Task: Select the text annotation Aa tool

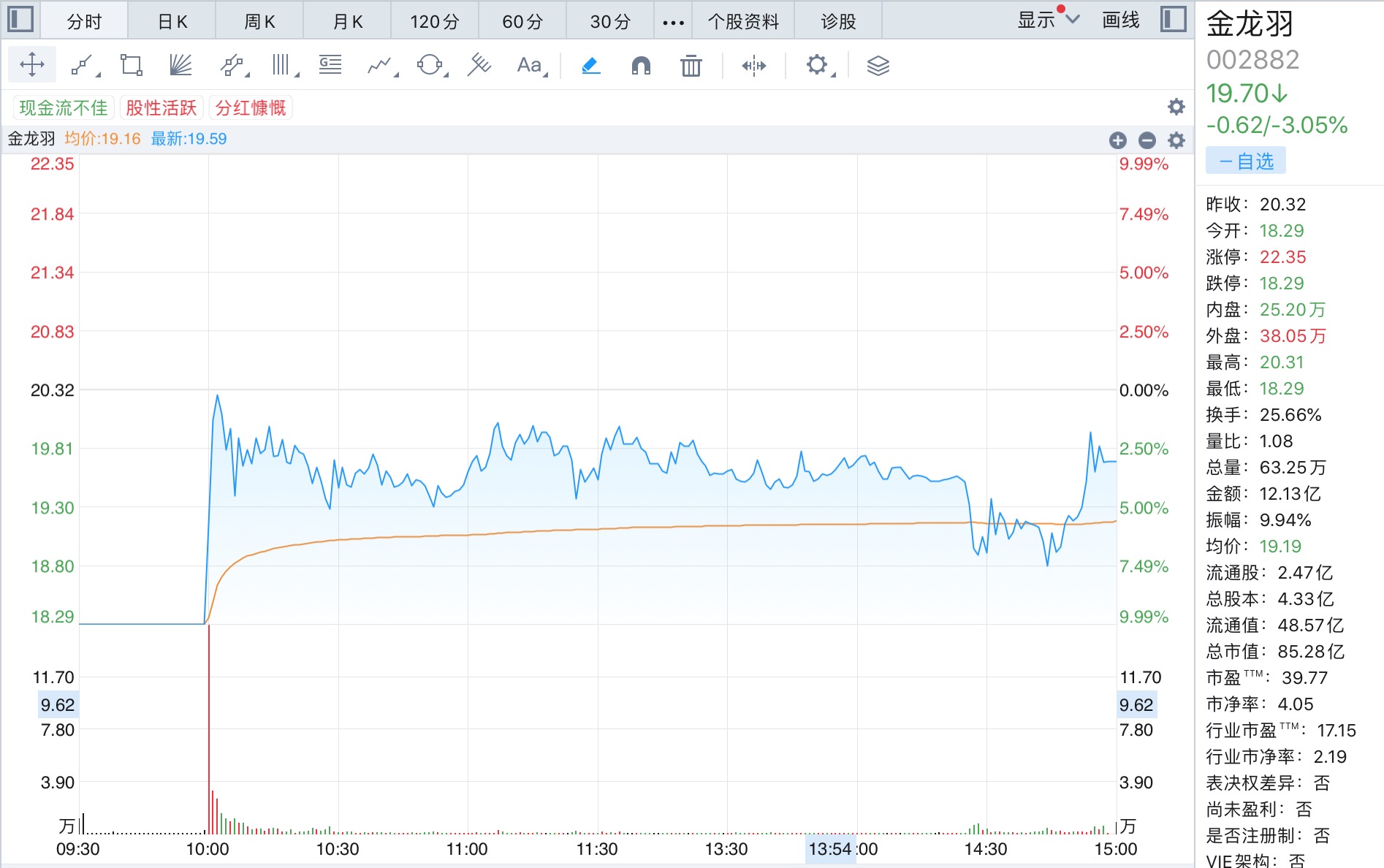Action: [530, 66]
